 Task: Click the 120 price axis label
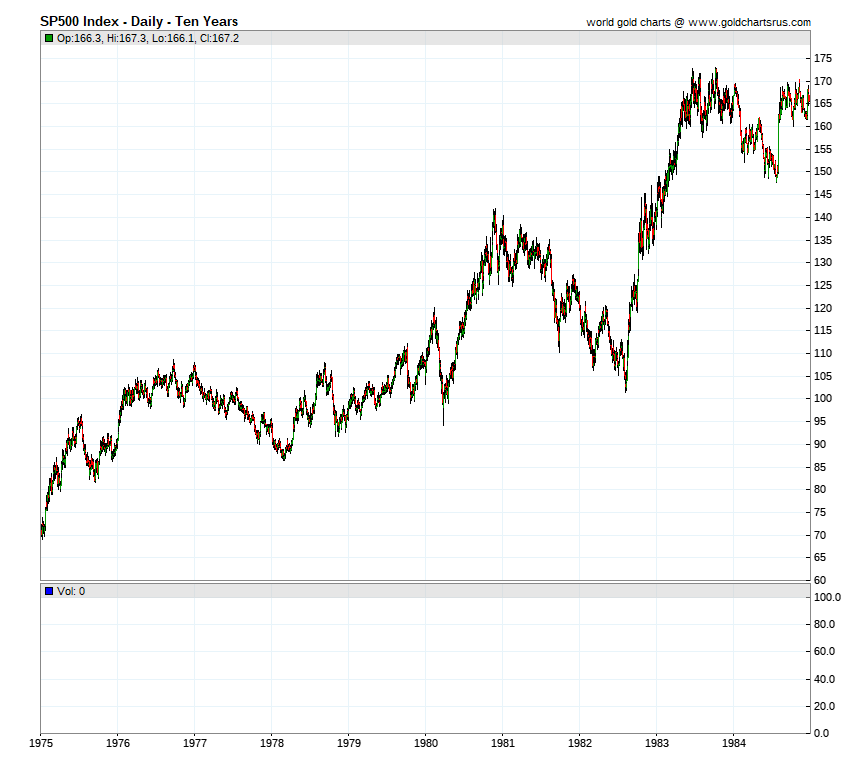pyautogui.click(x=823, y=308)
